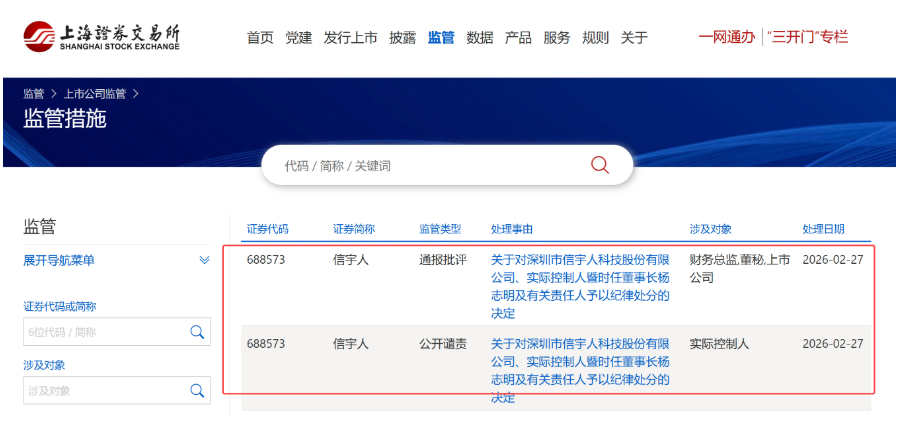Open the 发行上市 menu

(x=350, y=38)
